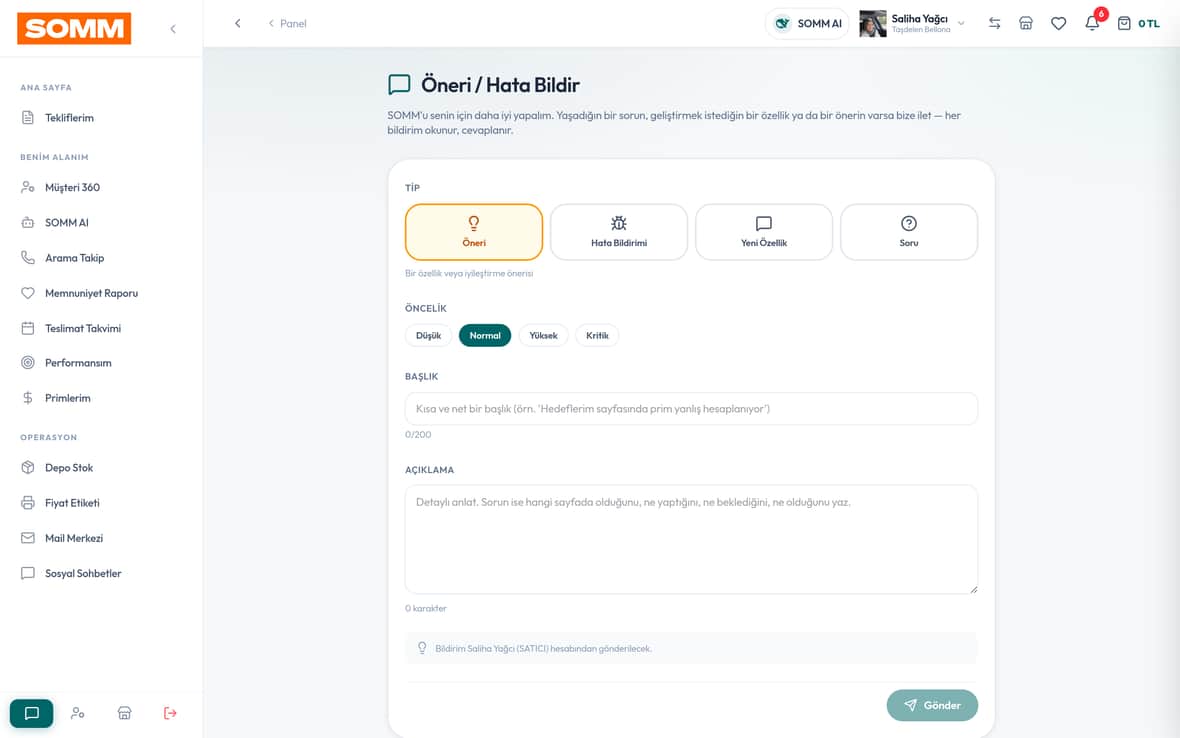Click the red logout icon in sidebar footer
The height and width of the screenshot is (738, 1180).
point(170,713)
